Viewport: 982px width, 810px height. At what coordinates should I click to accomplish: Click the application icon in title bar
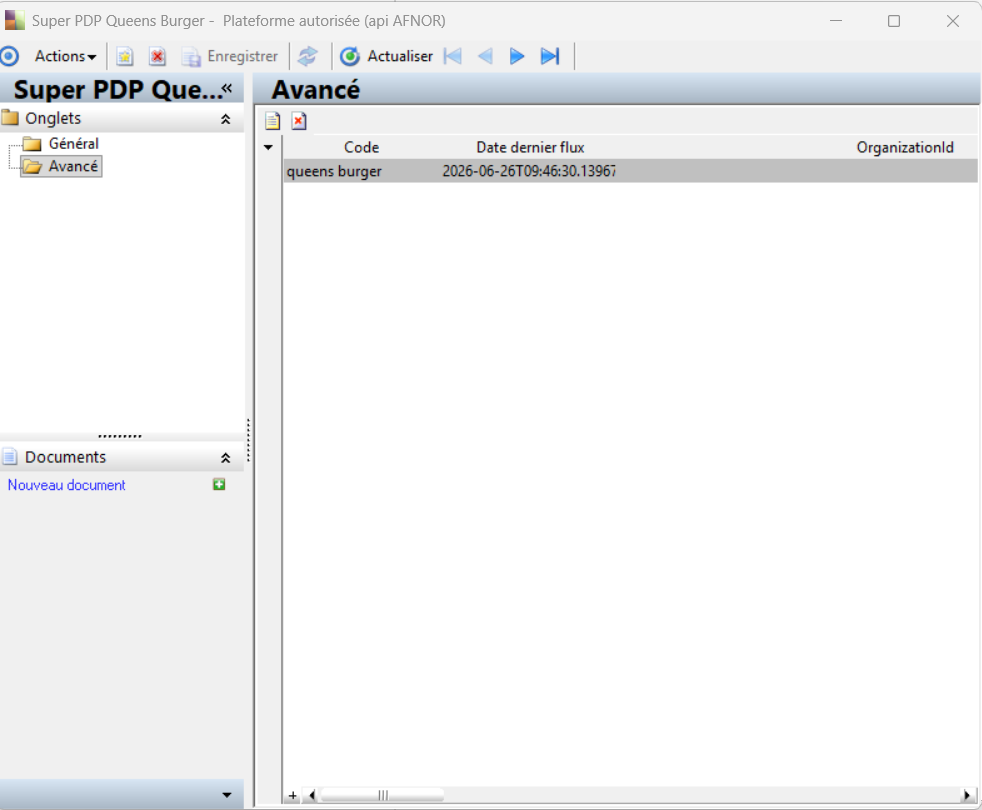point(14,21)
